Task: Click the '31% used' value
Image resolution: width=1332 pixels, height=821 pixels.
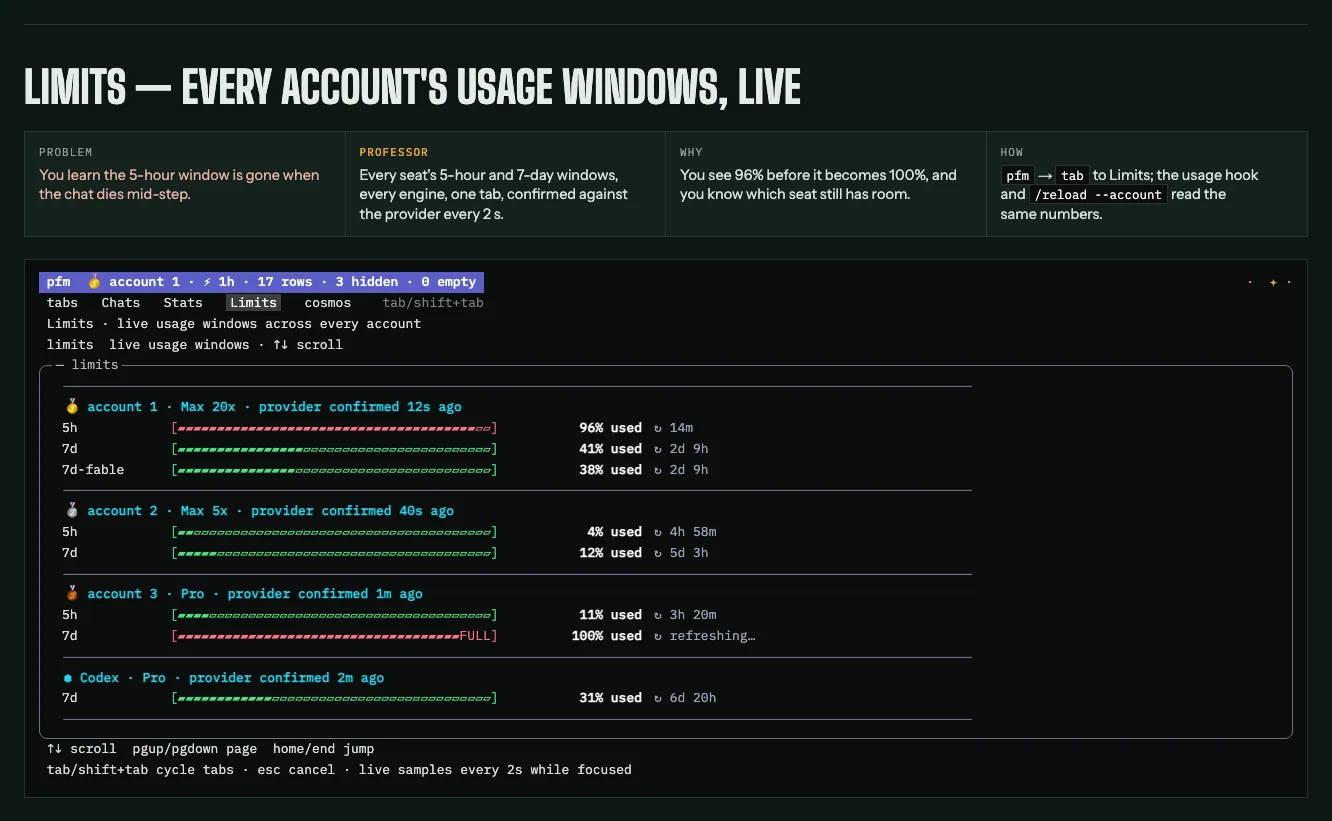Action: point(610,698)
